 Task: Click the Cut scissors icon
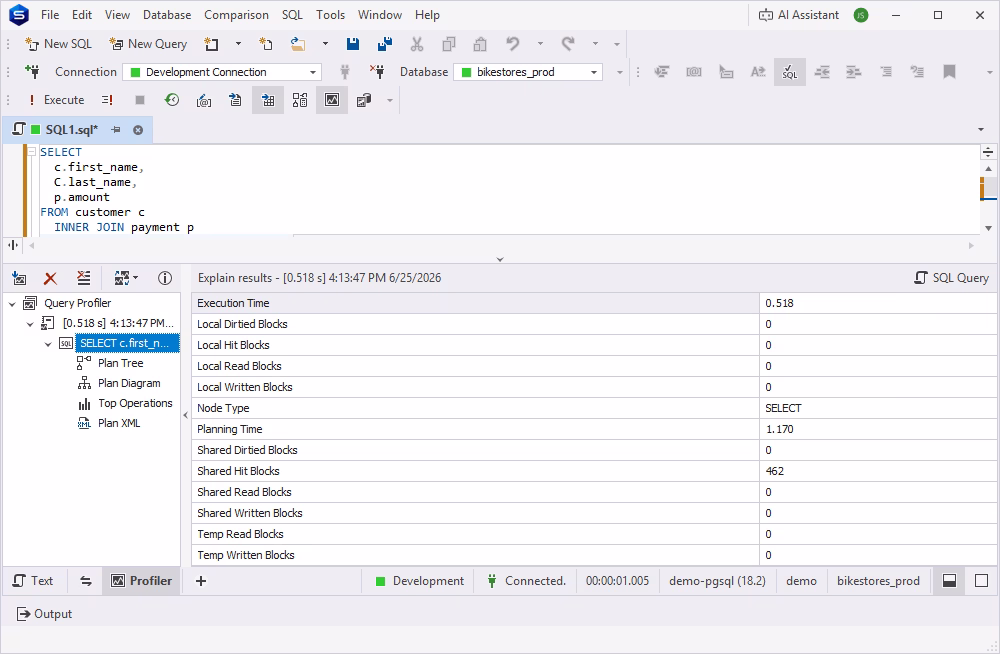coord(416,44)
